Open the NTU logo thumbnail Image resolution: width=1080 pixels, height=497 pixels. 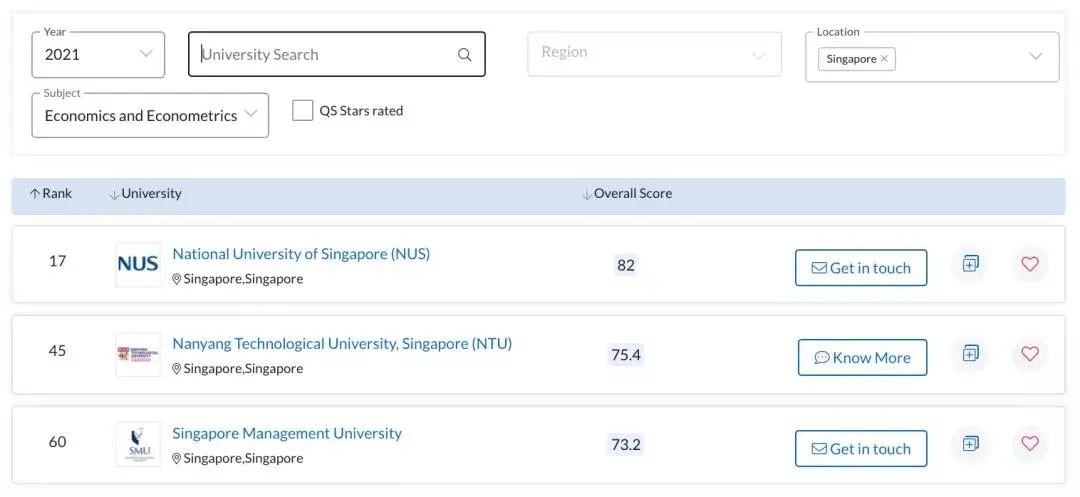click(x=138, y=355)
